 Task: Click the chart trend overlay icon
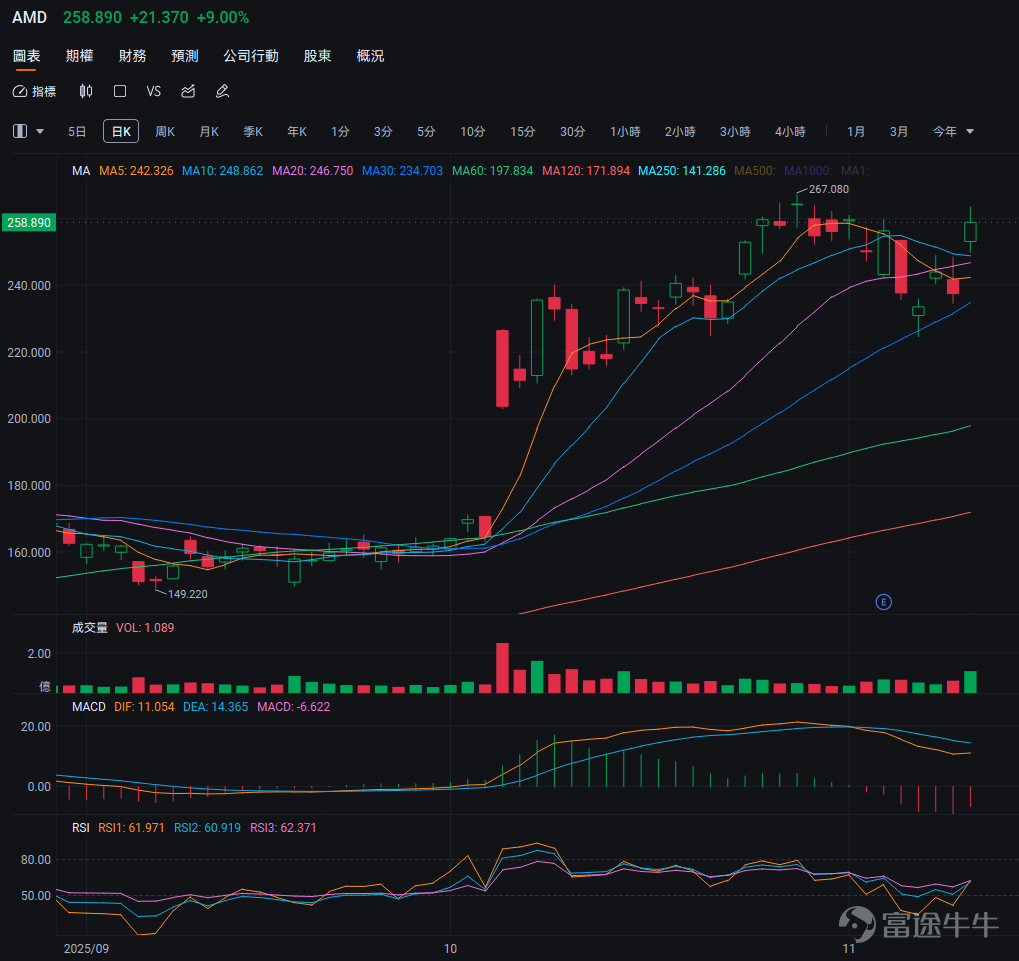(x=188, y=92)
